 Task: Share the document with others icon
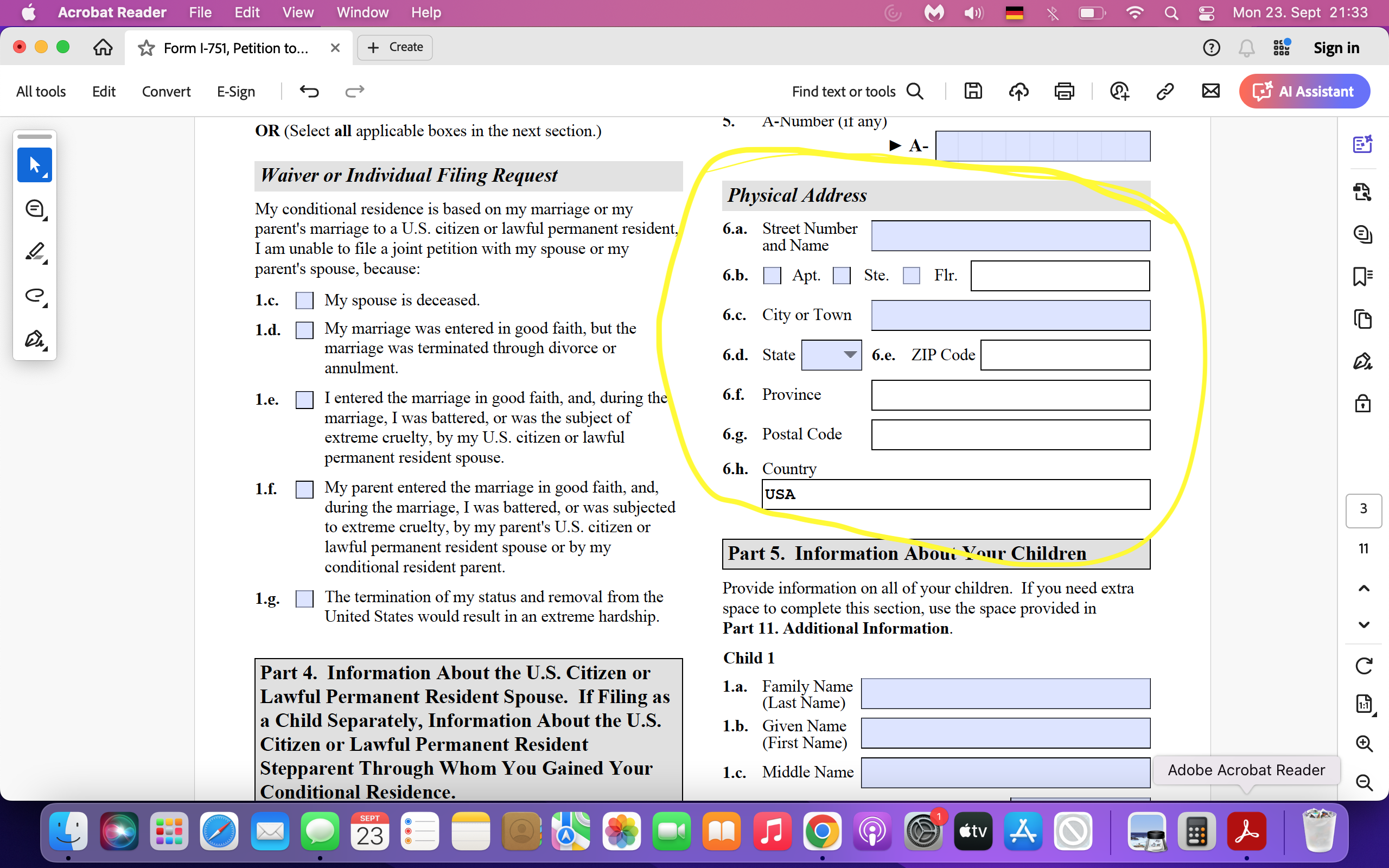[x=1119, y=91]
